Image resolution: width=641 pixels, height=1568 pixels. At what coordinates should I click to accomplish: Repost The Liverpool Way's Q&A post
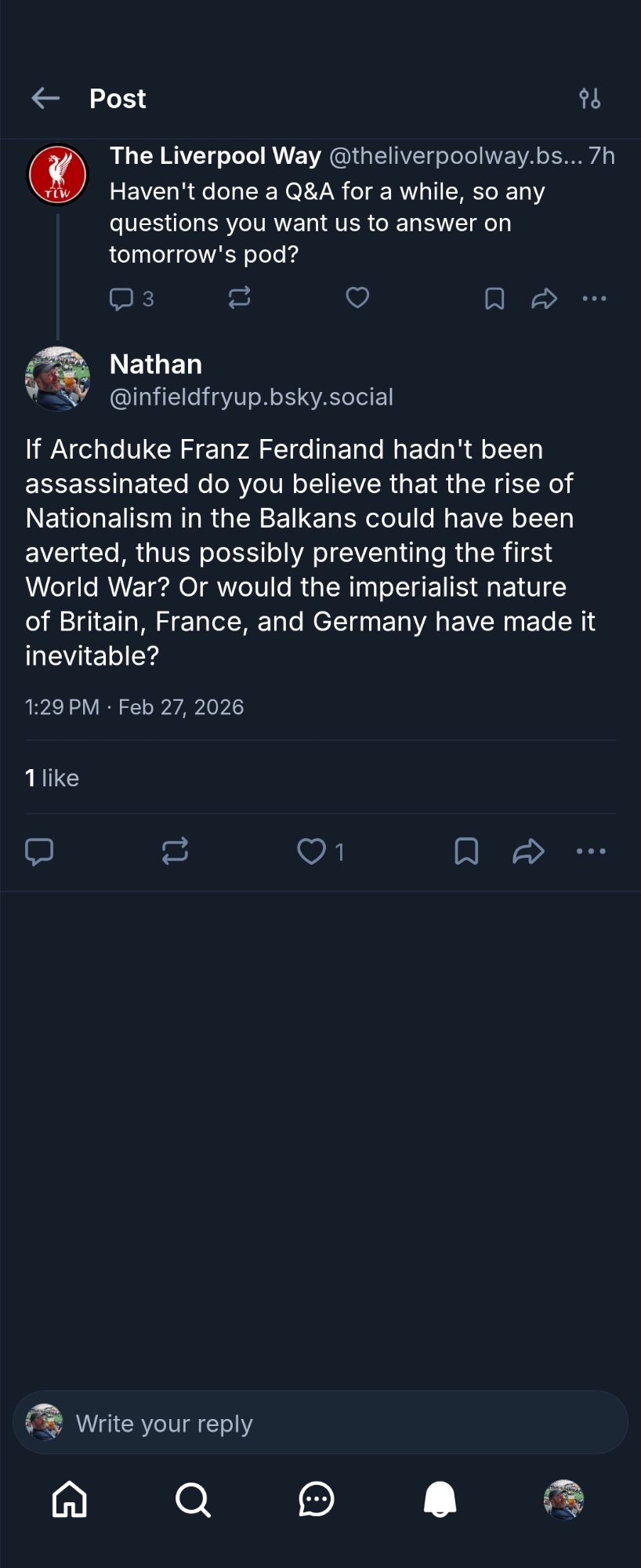[239, 298]
